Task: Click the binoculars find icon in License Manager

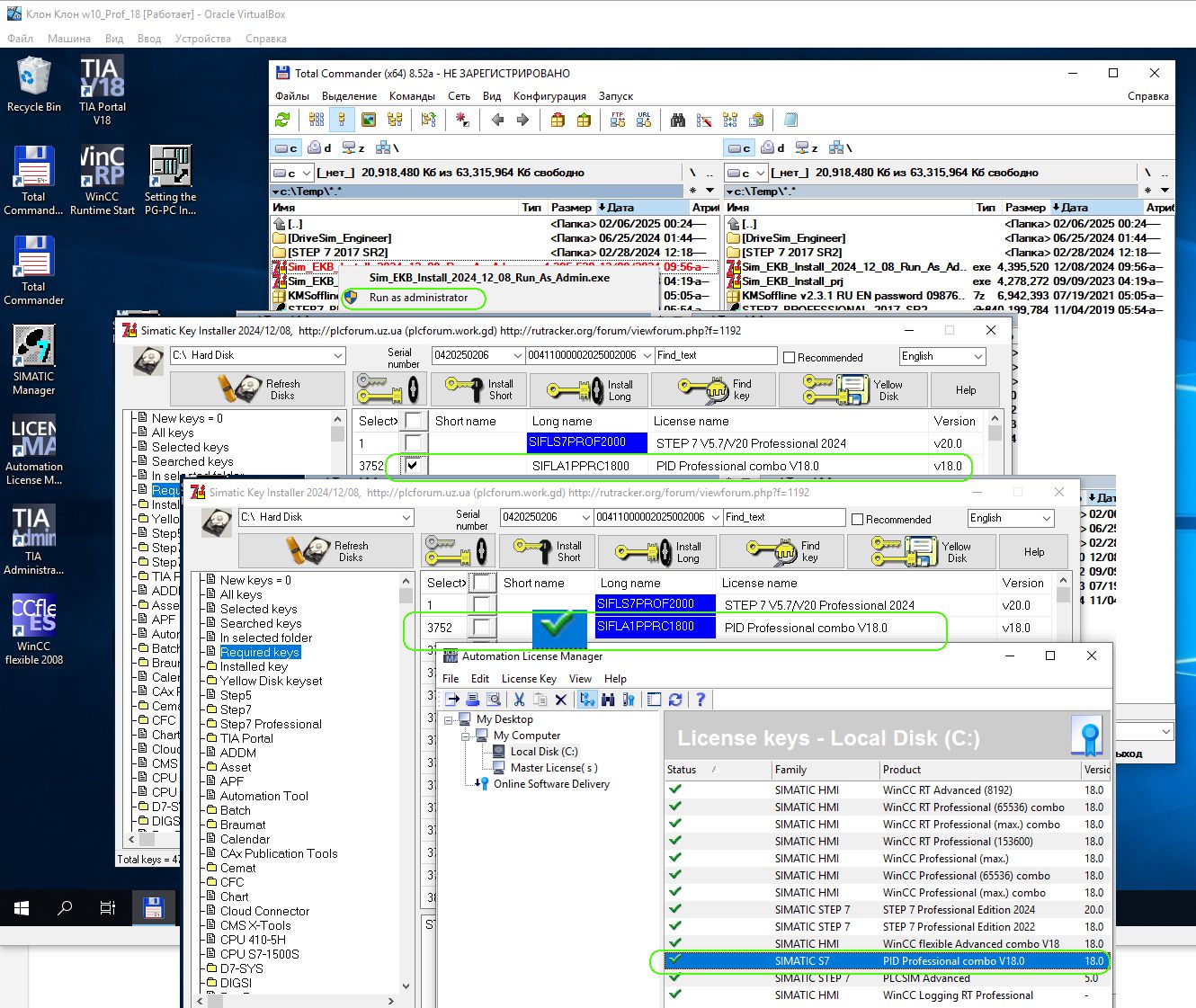Action: tap(608, 700)
